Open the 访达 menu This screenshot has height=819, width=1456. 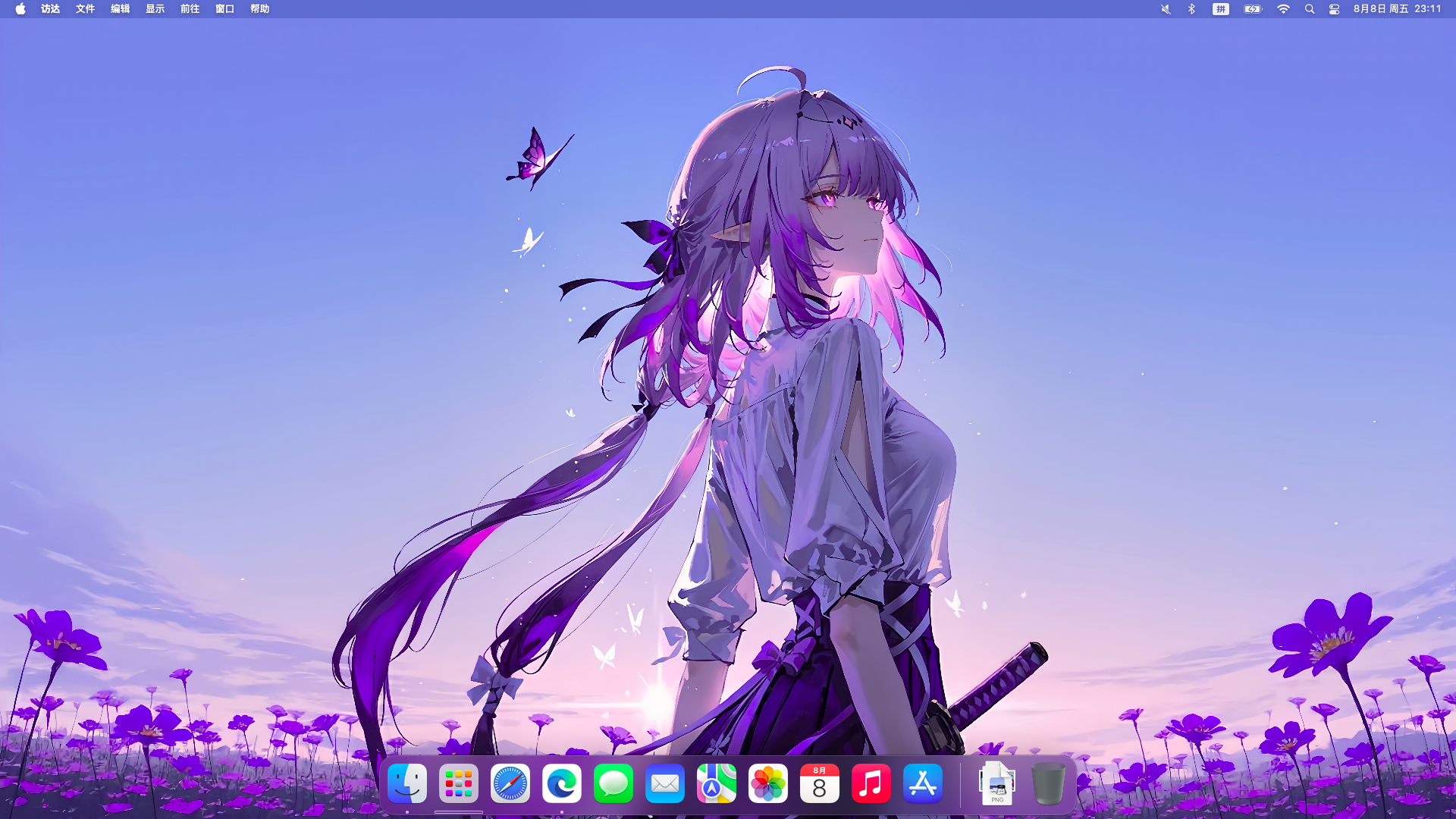(51, 9)
